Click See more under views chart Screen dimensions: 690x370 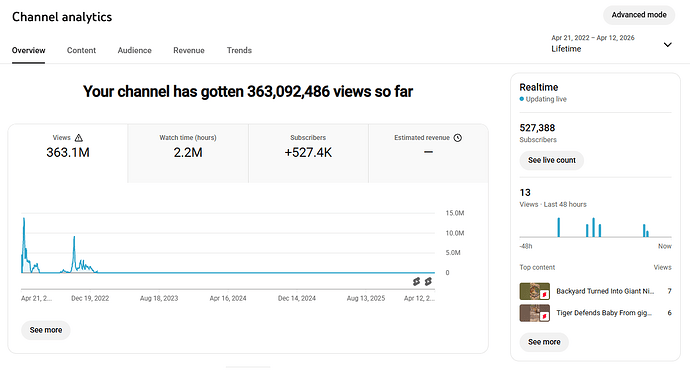tap(46, 330)
